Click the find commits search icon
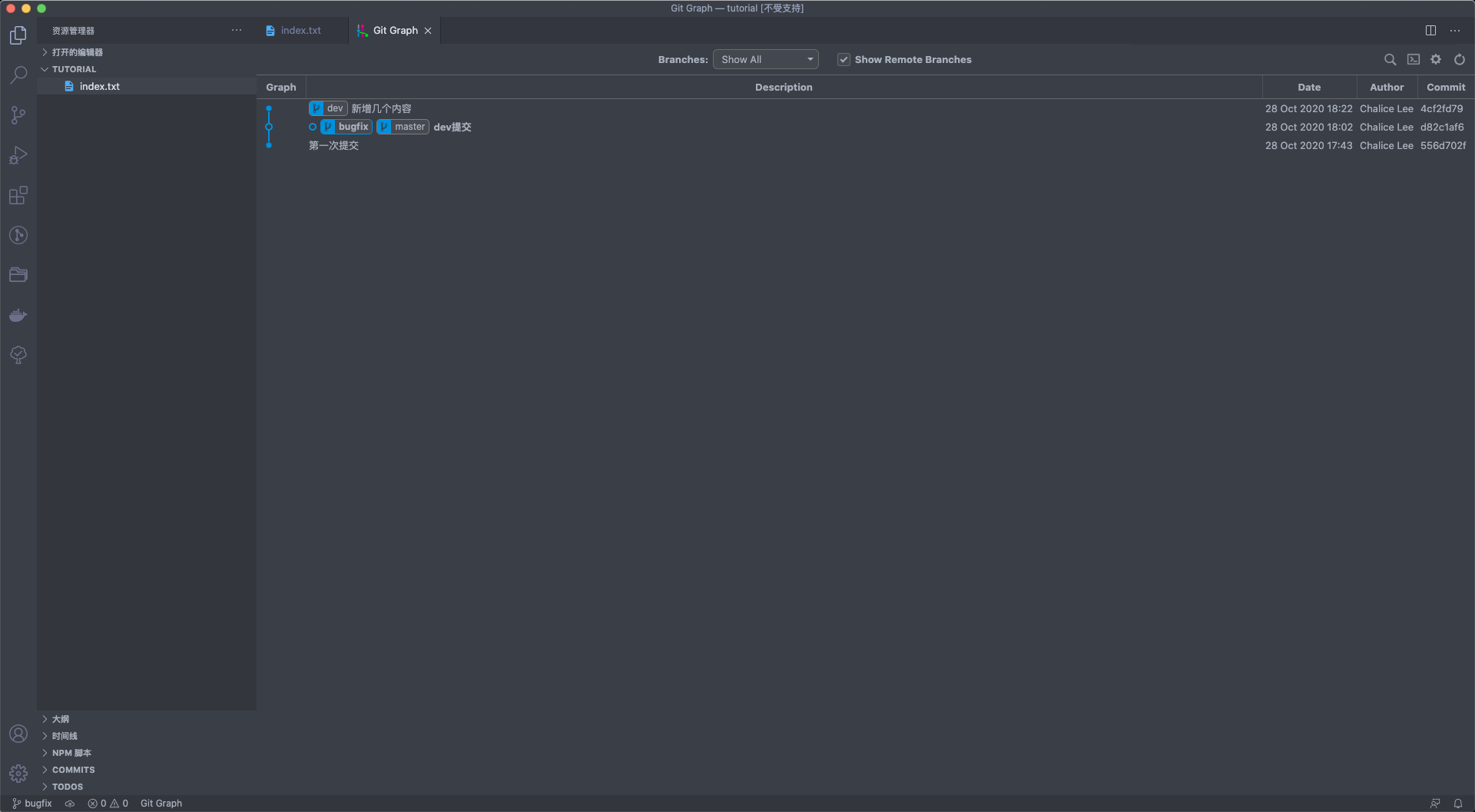The height and width of the screenshot is (812, 1475). point(1390,59)
